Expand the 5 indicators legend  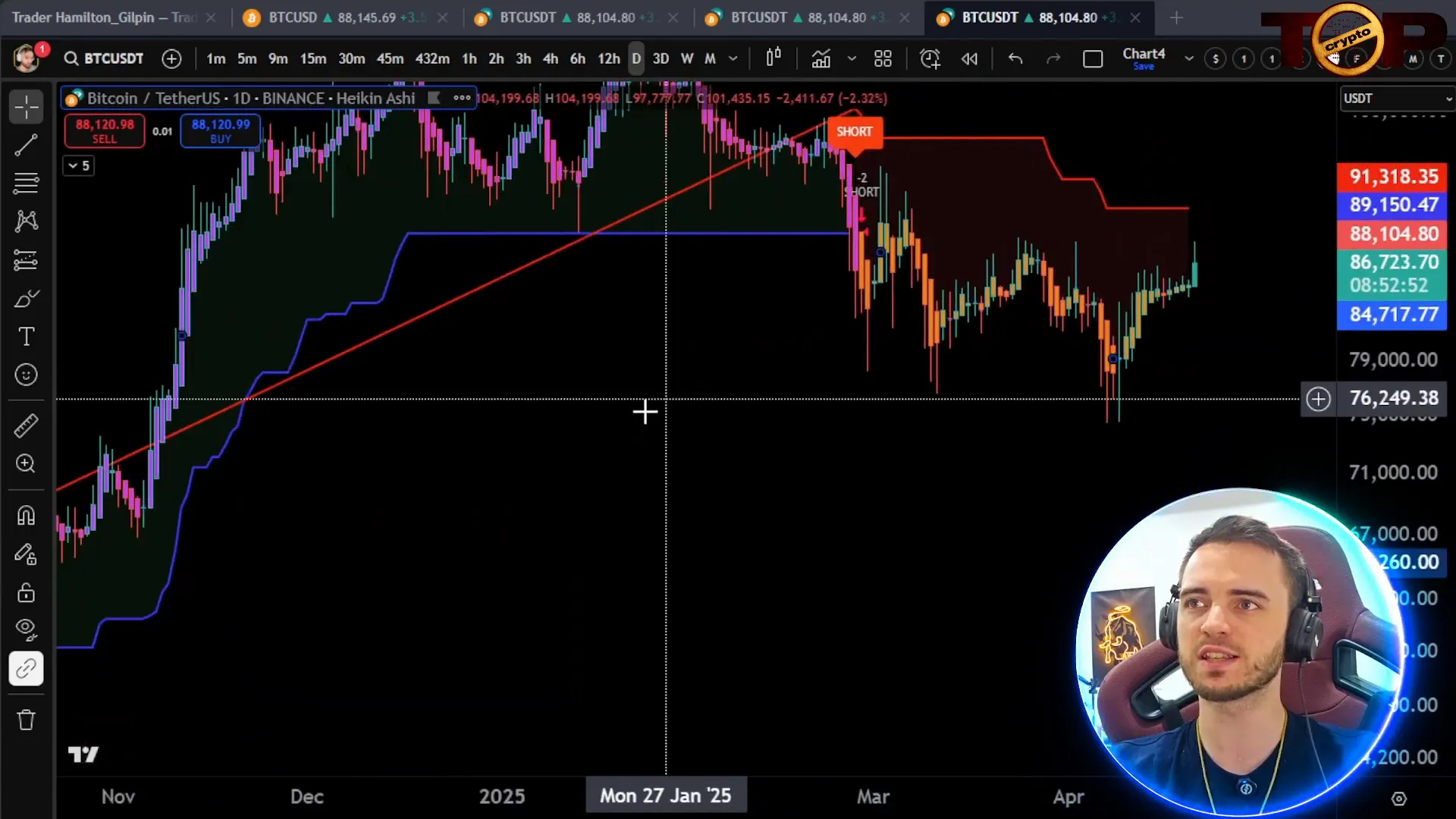pos(78,165)
